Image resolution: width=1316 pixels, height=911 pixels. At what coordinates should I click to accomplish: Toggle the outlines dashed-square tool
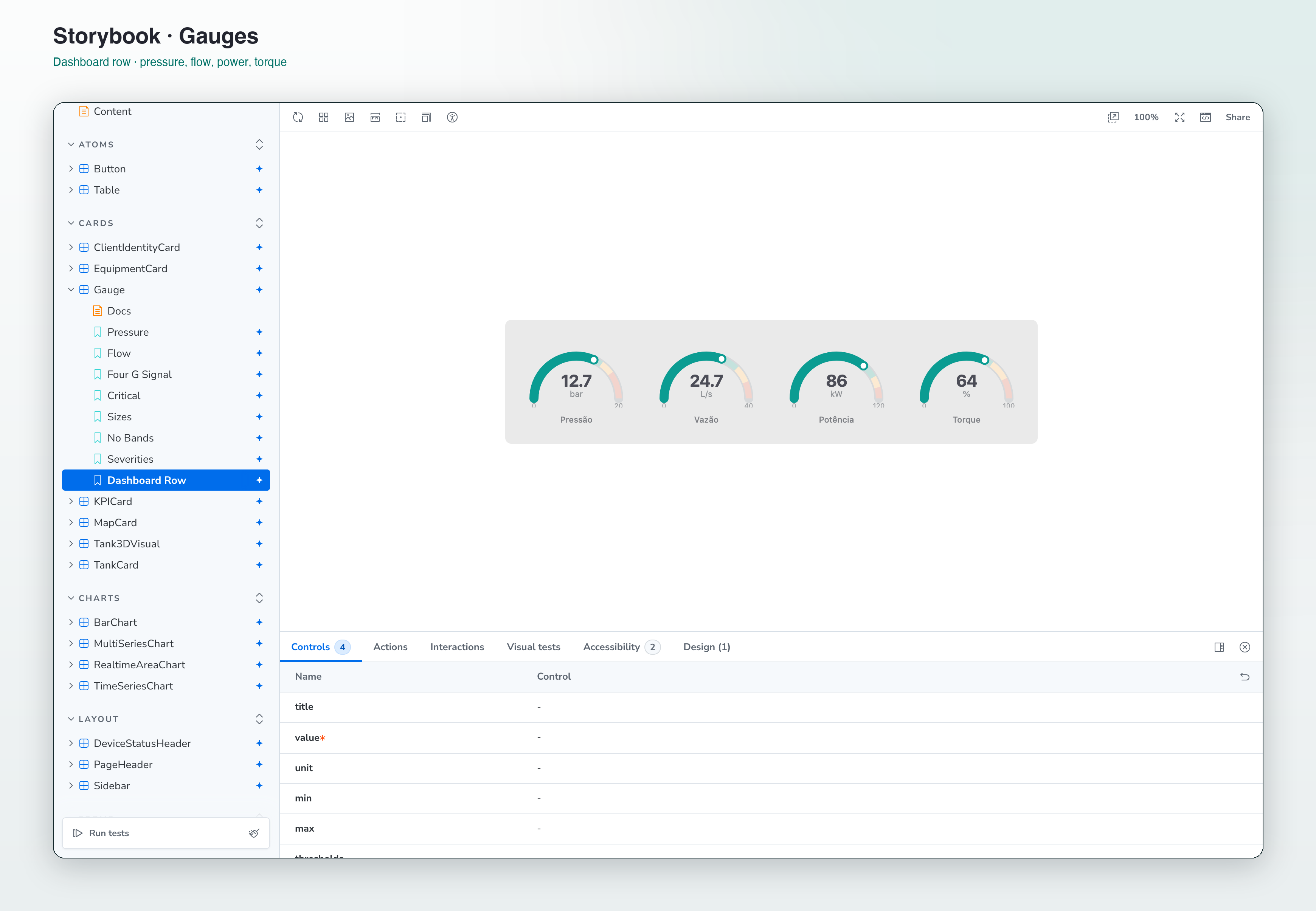pos(401,117)
